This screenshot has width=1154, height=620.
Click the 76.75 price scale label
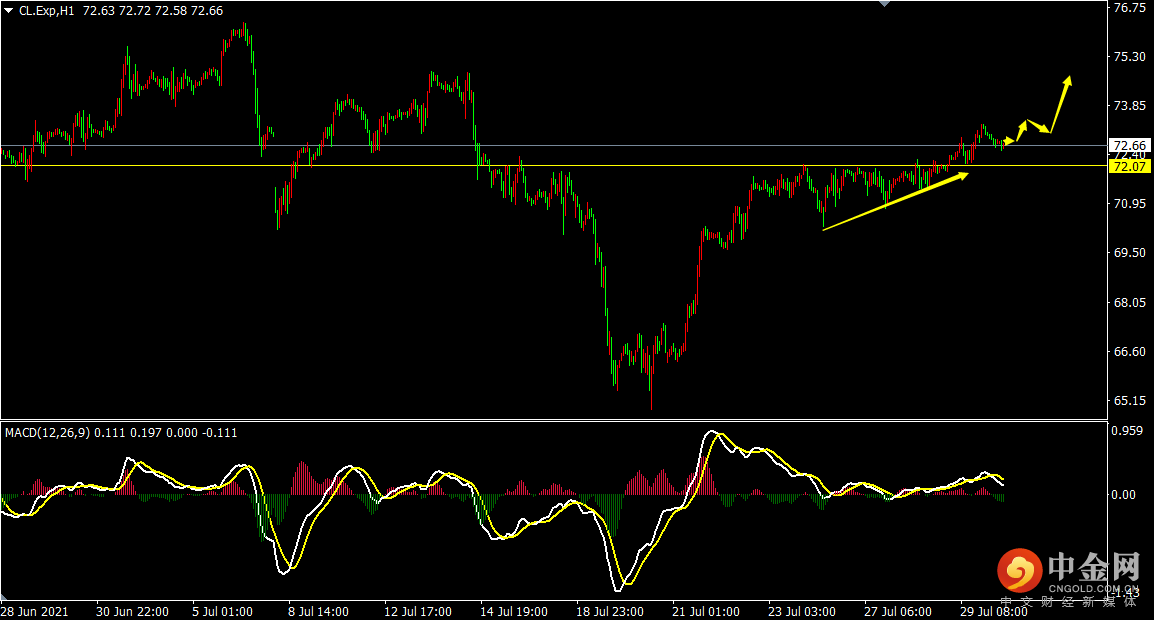[1129, 8]
